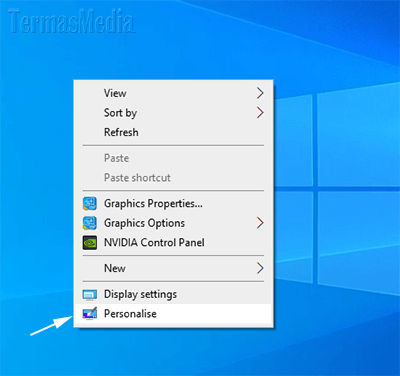This screenshot has width=400, height=376.
Task: Select the greyed Paste entry
Action: pos(173,158)
